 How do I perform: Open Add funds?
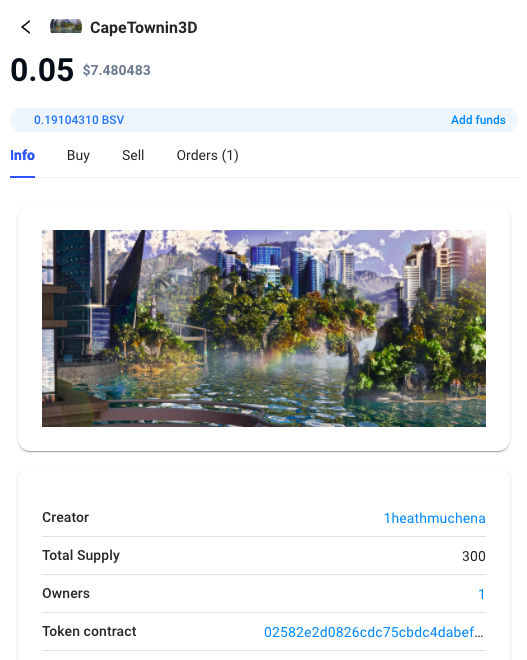click(x=478, y=120)
